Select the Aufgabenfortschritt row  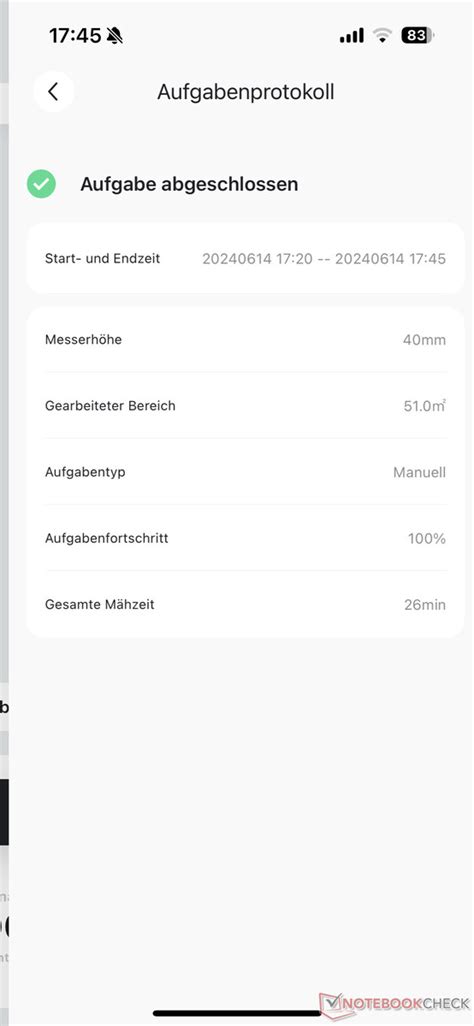pyautogui.click(x=246, y=539)
